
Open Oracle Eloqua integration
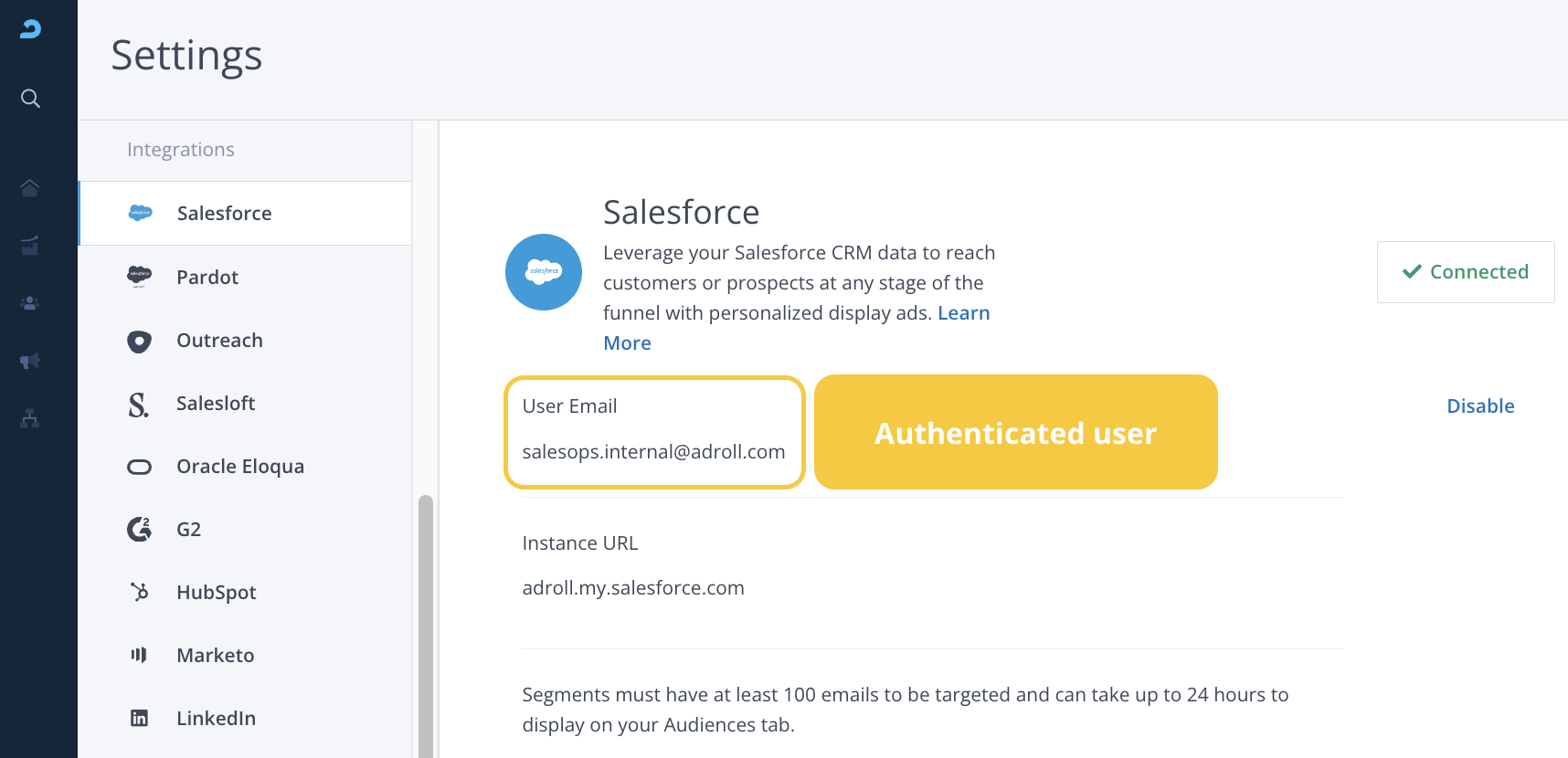(x=239, y=467)
